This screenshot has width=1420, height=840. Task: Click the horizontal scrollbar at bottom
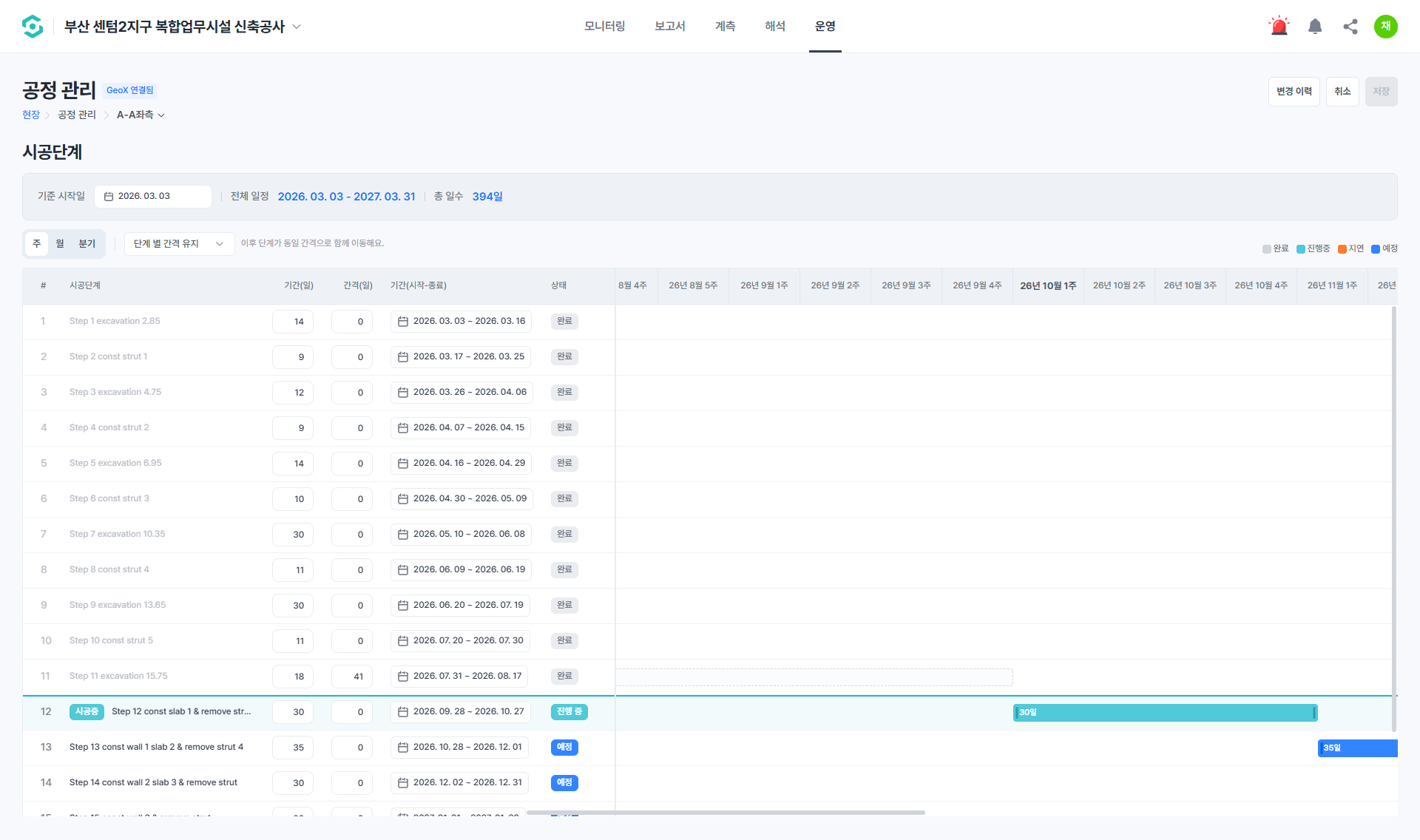[x=726, y=813]
